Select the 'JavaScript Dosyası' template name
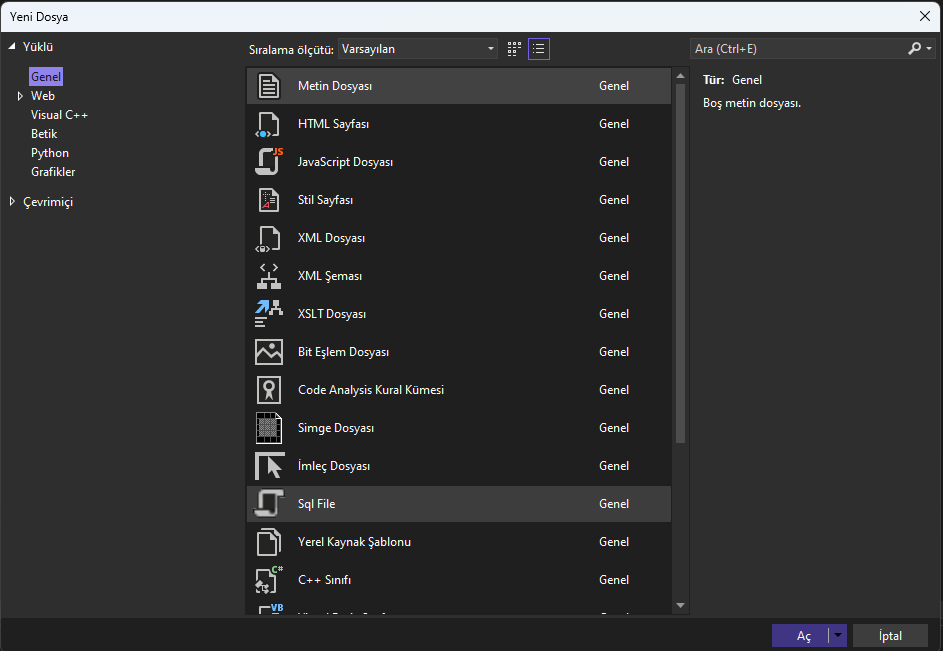The height and width of the screenshot is (651, 943). pyautogui.click(x=345, y=162)
